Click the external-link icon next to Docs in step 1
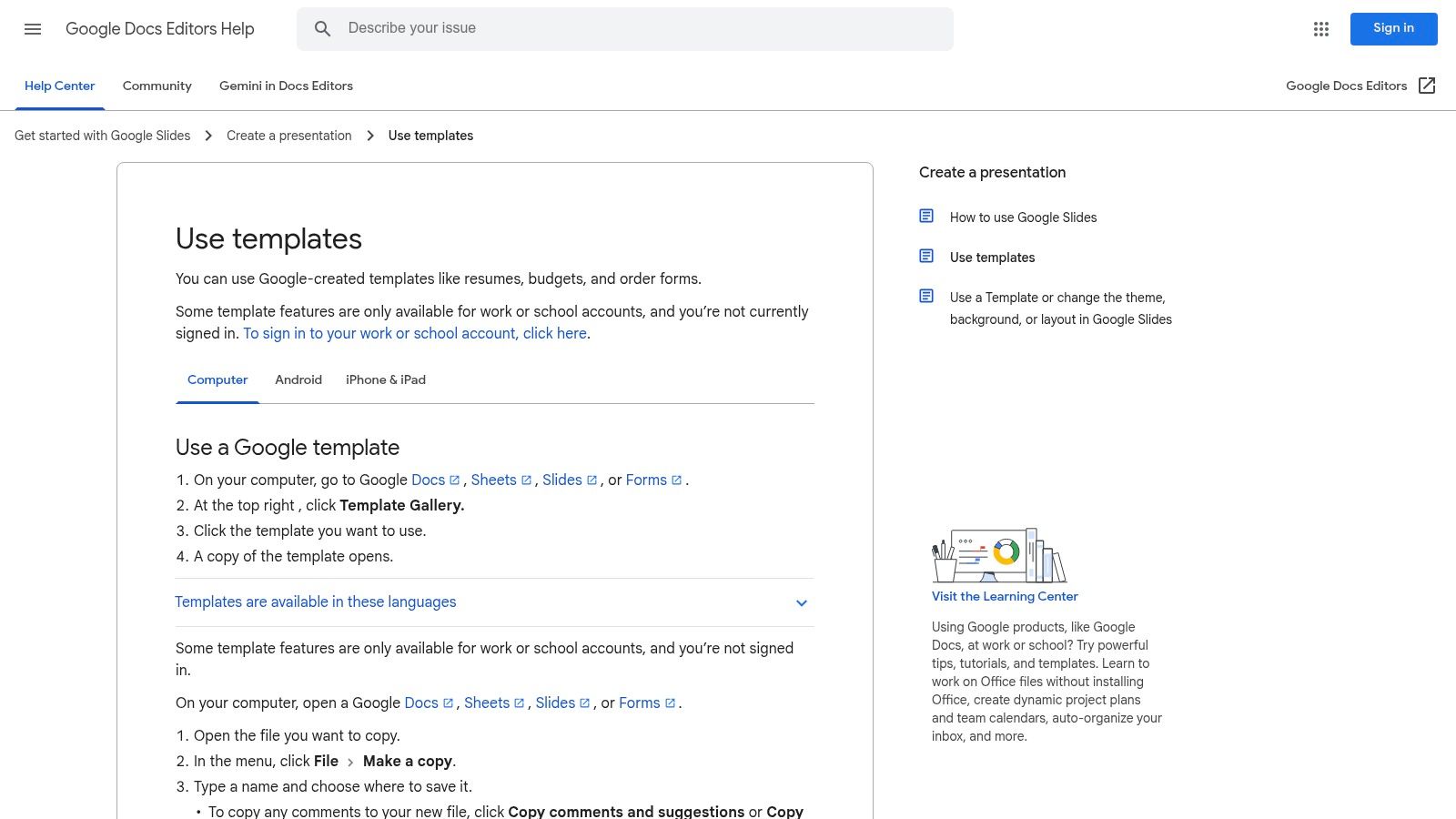Screen dimensions: 1456x819 click(x=455, y=480)
